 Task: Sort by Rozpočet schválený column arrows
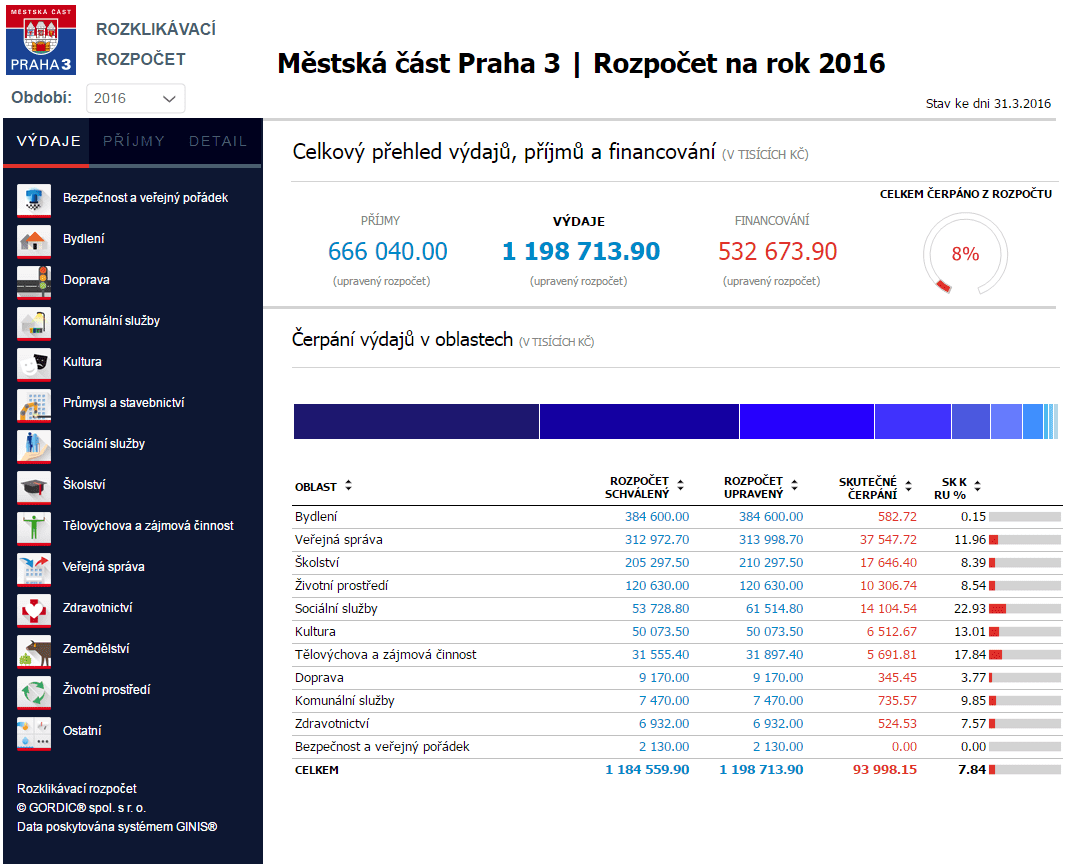coord(680,486)
